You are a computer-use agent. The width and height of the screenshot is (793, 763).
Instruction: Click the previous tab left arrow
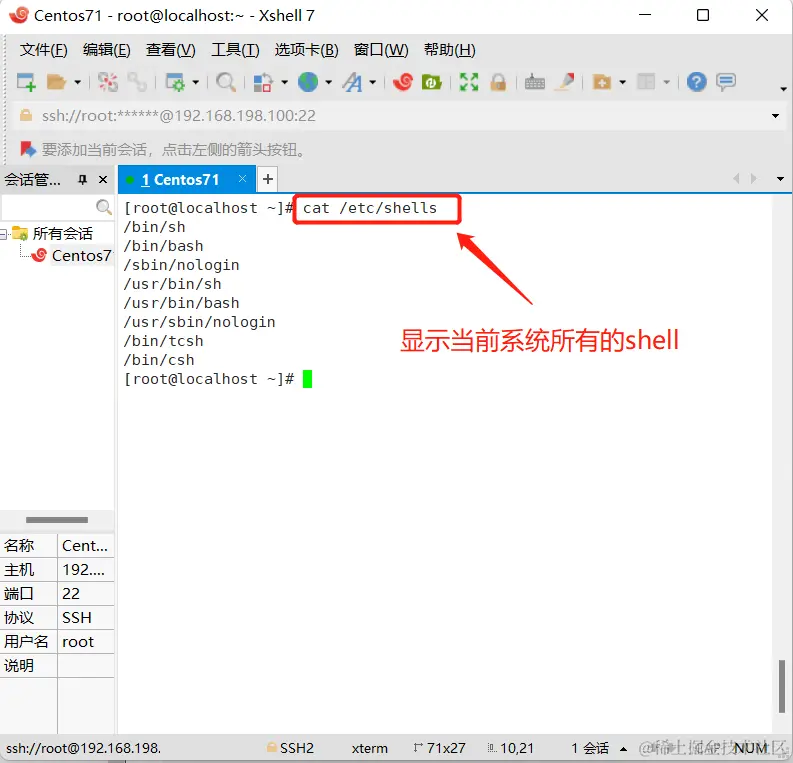(736, 178)
